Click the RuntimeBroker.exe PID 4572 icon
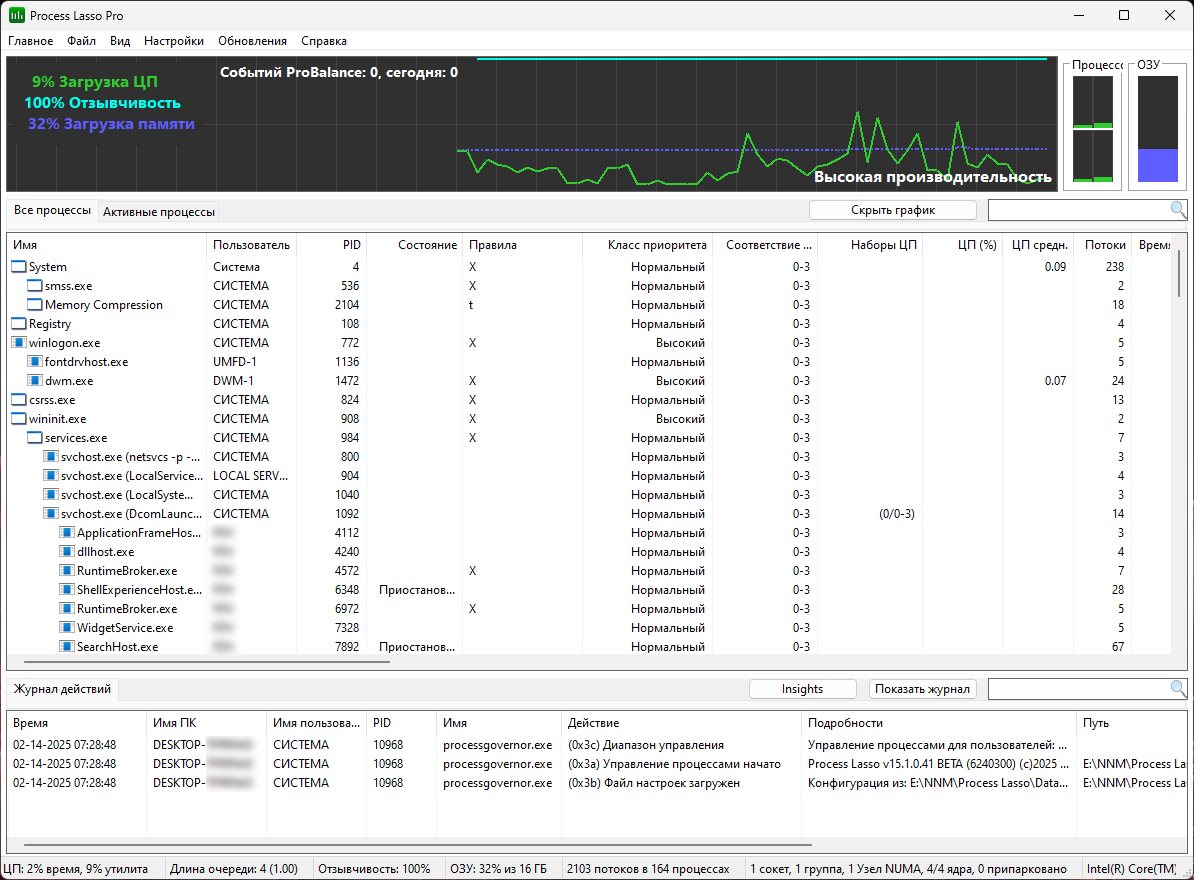Image resolution: width=1194 pixels, height=880 pixels. point(67,571)
